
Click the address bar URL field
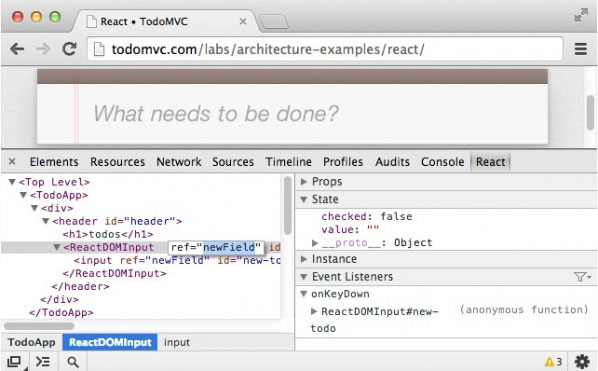(325, 49)
